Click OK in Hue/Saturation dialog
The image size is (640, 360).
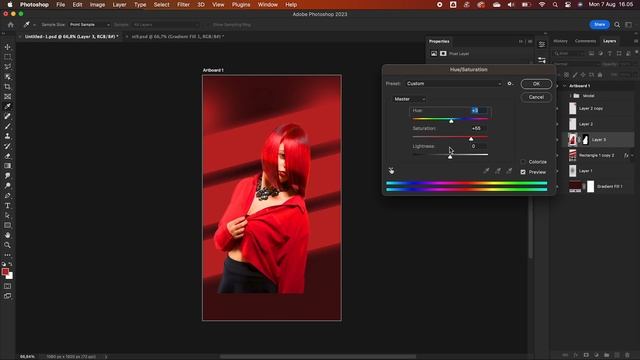(536, 84)
